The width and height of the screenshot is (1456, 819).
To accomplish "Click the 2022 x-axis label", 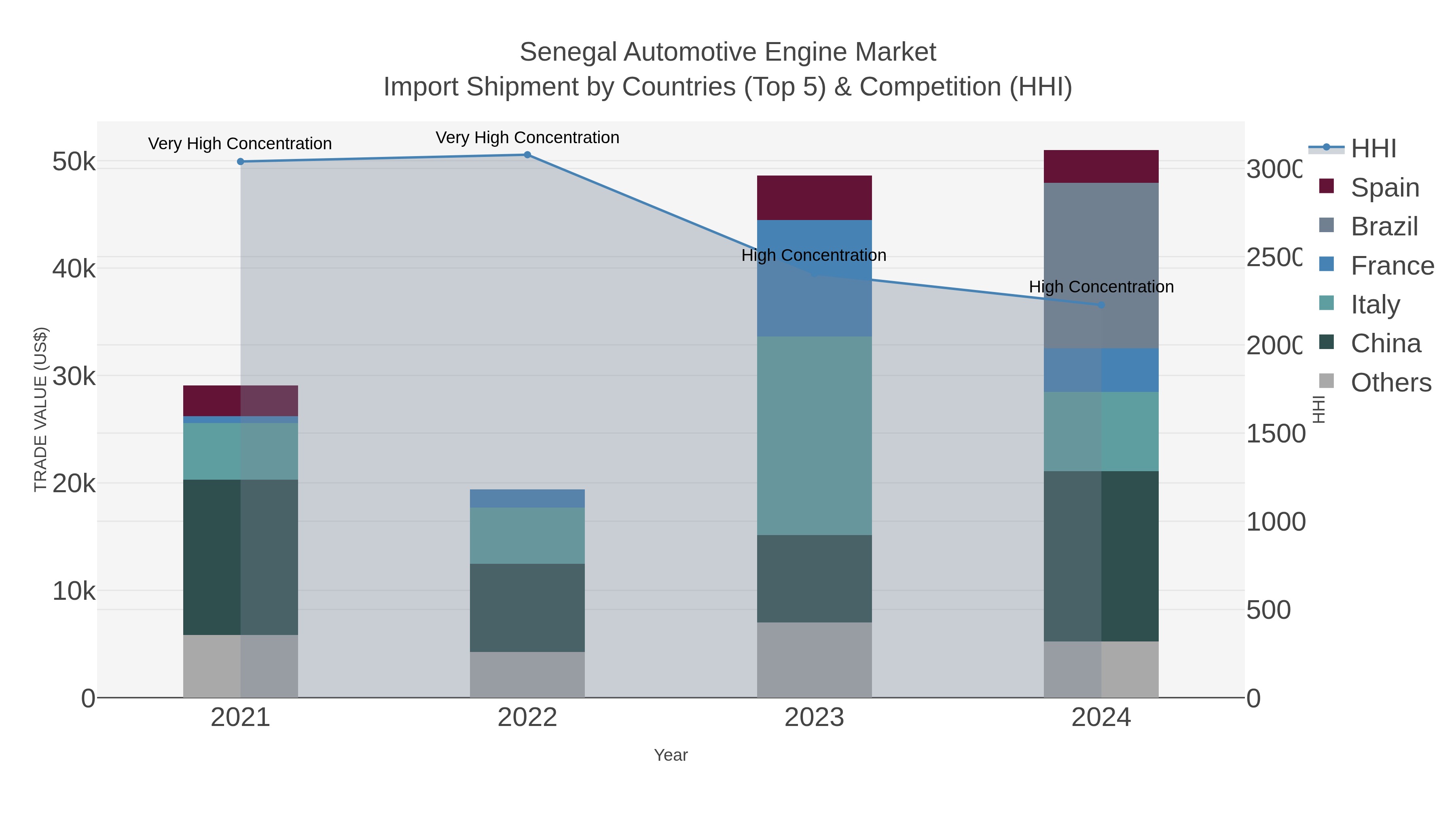I will click(527, 718).
